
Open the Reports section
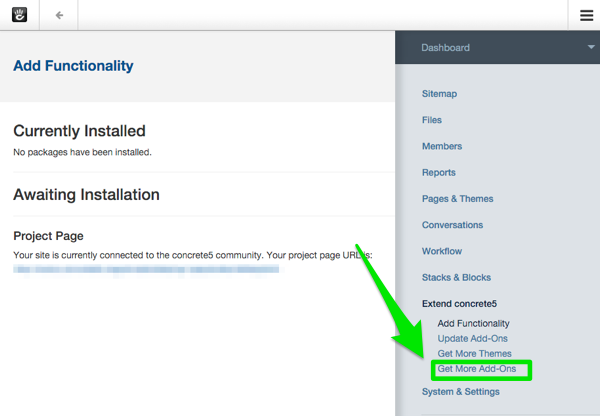point(439,173)
